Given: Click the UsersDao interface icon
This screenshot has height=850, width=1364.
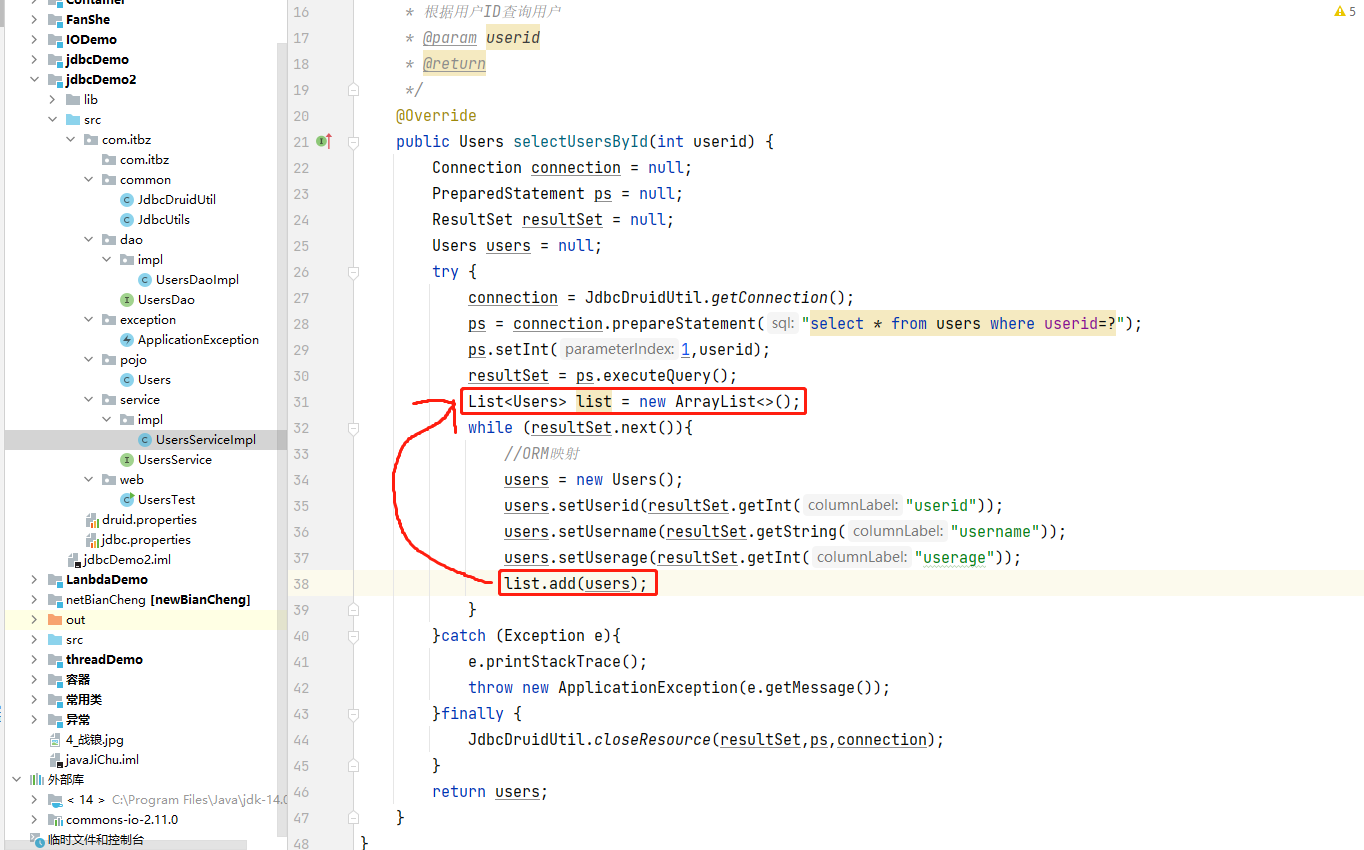Looking at the screenshot, I should [x=127, y=300].
